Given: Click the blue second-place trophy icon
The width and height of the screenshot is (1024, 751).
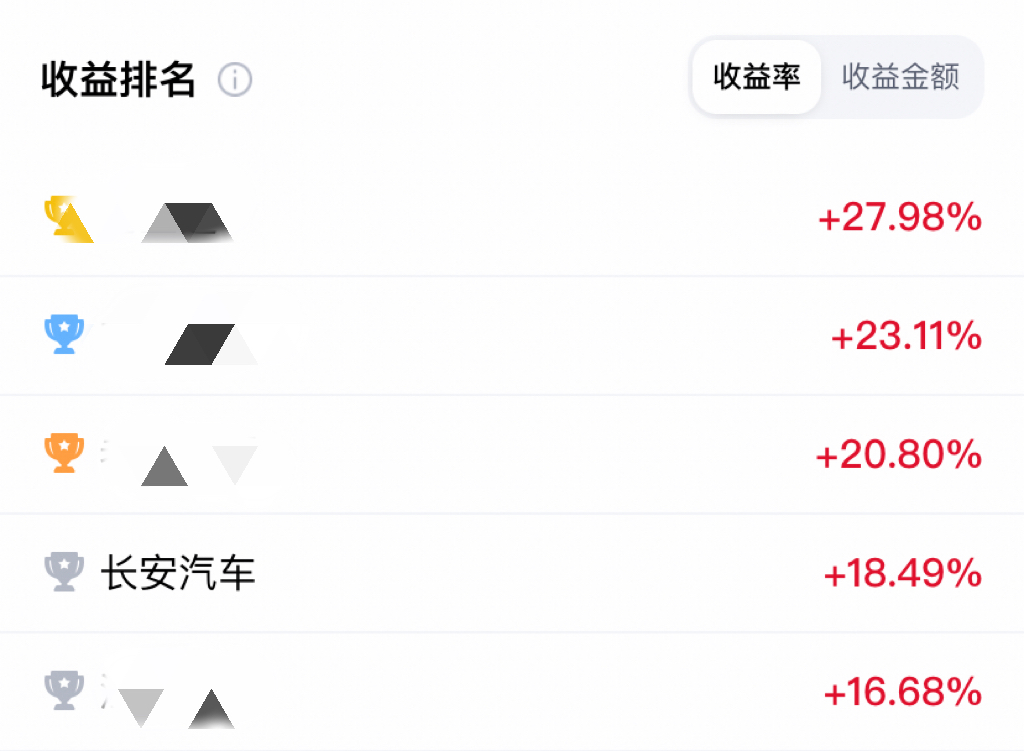Looking at the screenshot, I should click(x=65, y=335).
